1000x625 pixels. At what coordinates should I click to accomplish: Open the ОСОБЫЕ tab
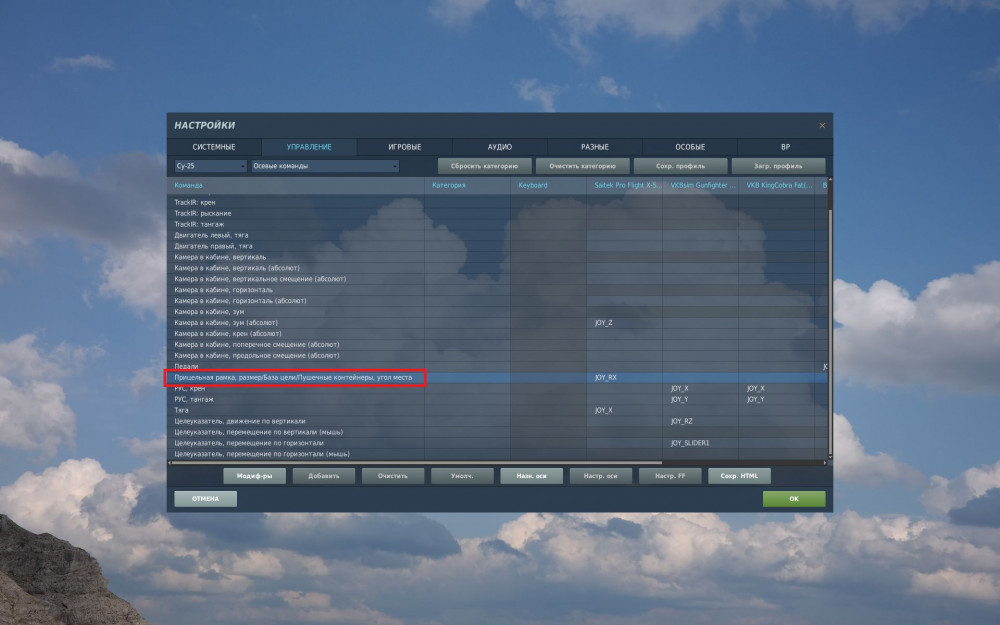690,147
